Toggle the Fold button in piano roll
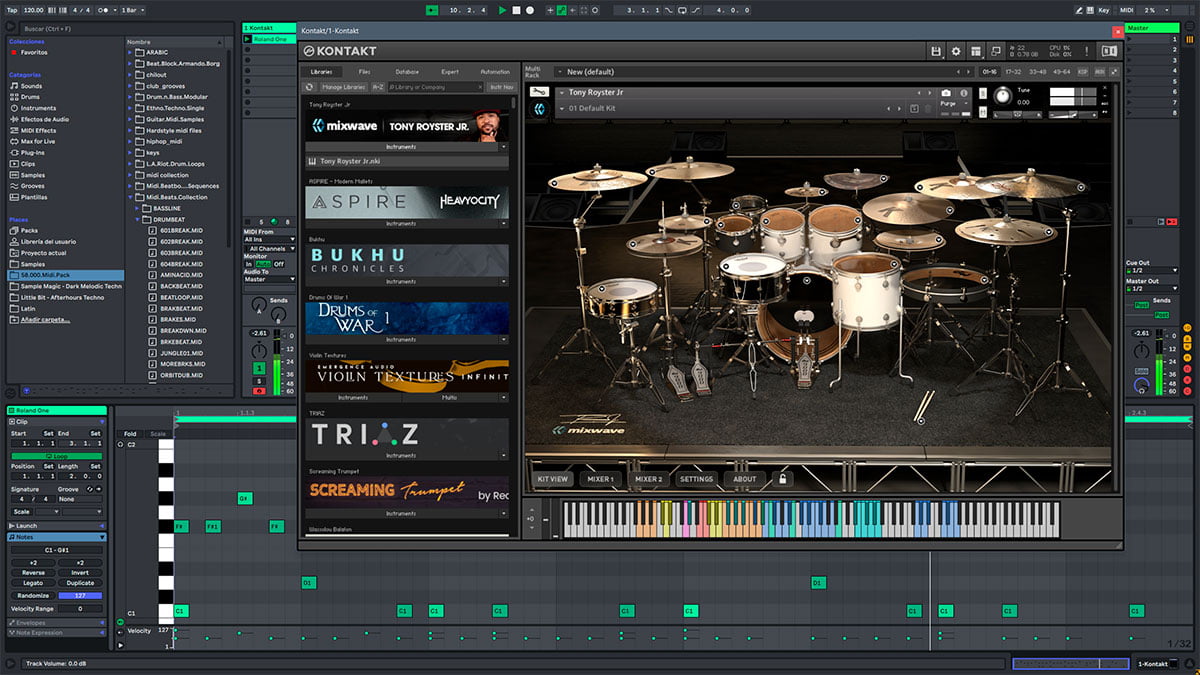This screenshot has height=675, width=1200. pyautogui.click(x=130, y=434)
